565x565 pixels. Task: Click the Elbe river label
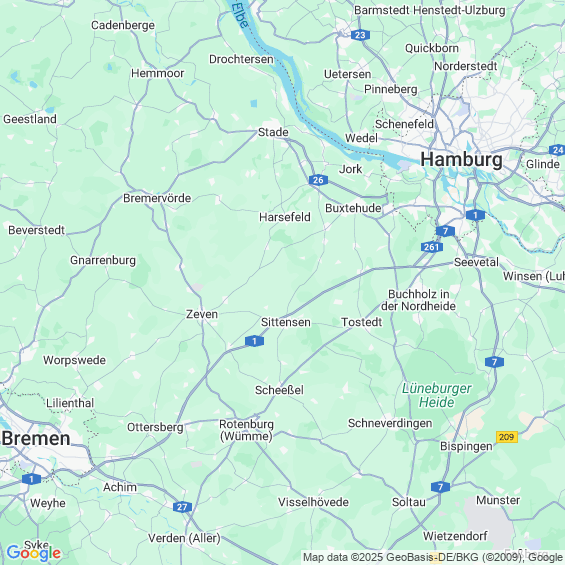tap(240, 15)
